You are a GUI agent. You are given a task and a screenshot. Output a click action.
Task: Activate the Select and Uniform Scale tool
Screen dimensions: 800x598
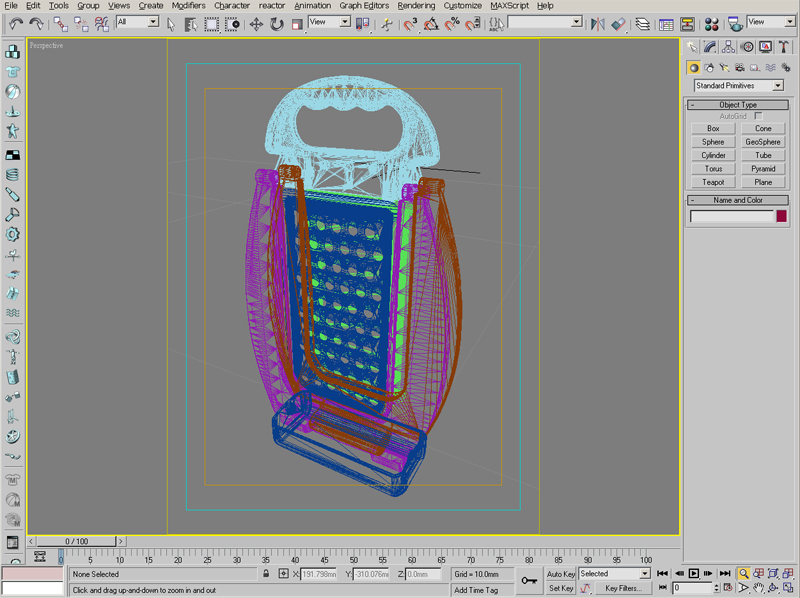pyautogui.click(x=297, y=24)
